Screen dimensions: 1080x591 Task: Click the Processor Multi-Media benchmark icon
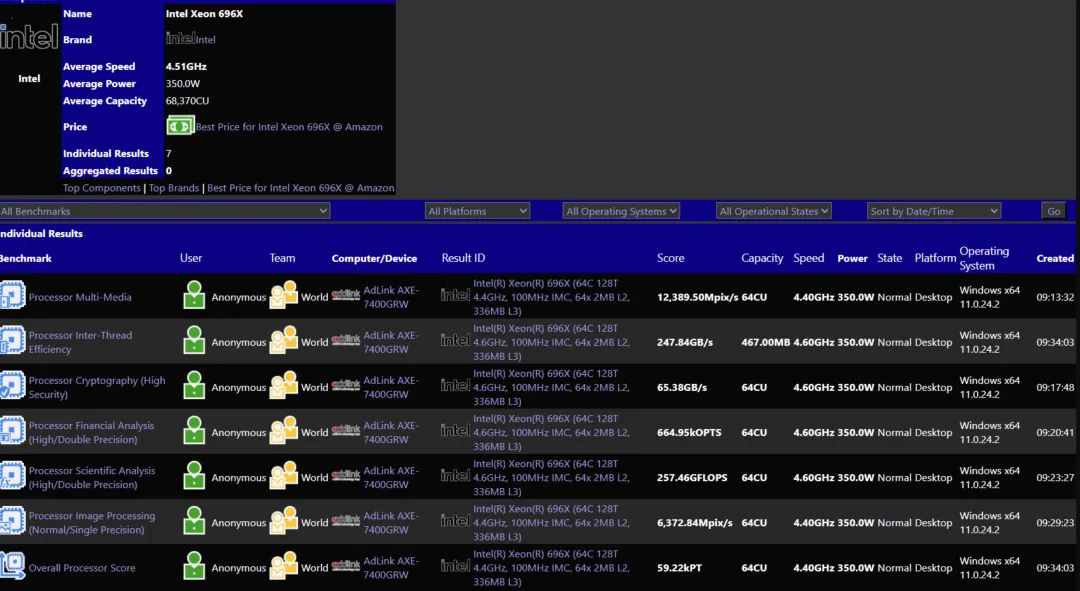pos(13,296)
